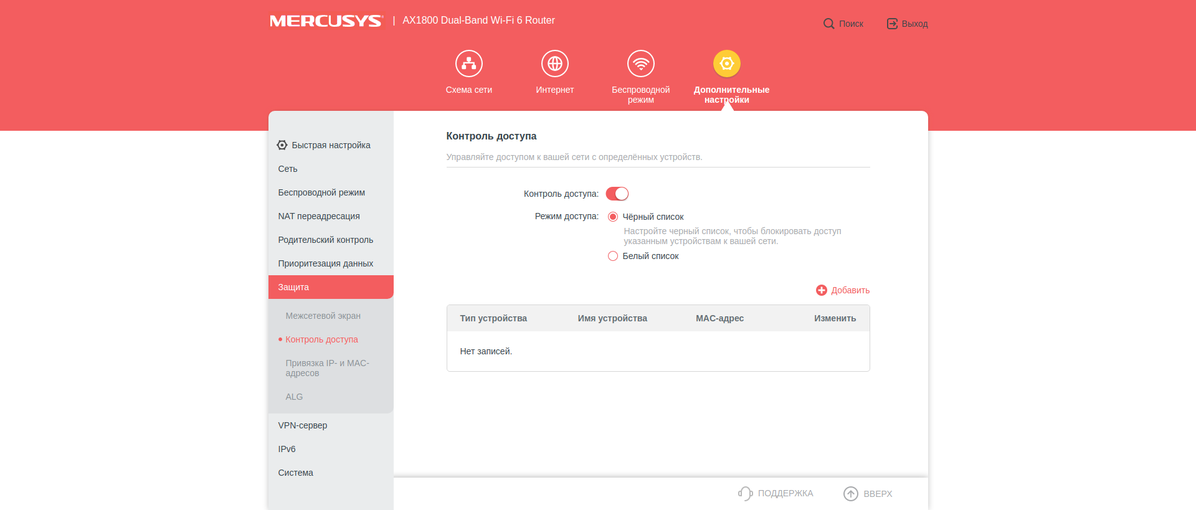
Task: Expand the Система sidebar section
Action: coord(296,473)
